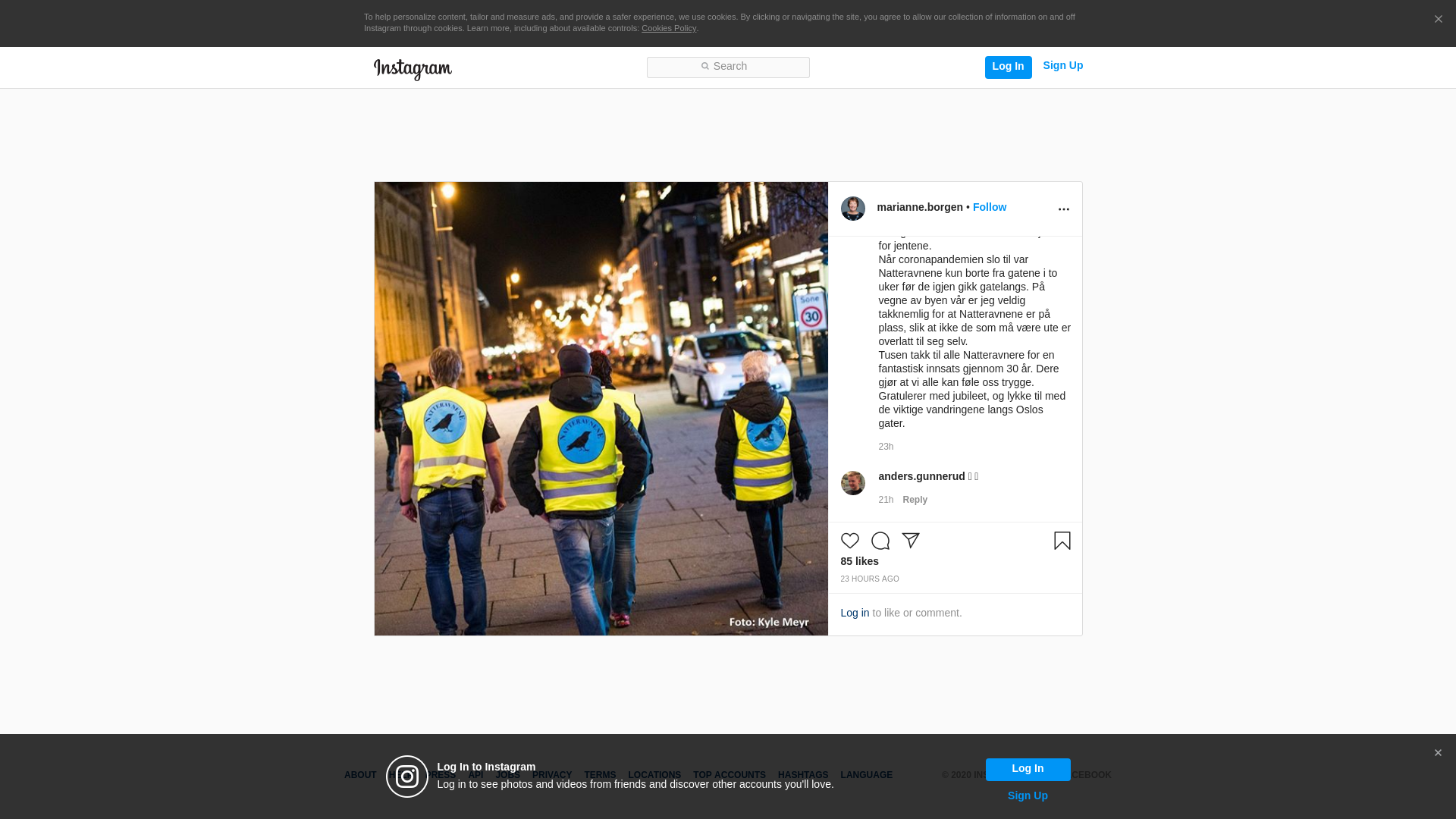1456x819 pixels.
Task: Click the header Log In button
Action: pos(1008,67)
